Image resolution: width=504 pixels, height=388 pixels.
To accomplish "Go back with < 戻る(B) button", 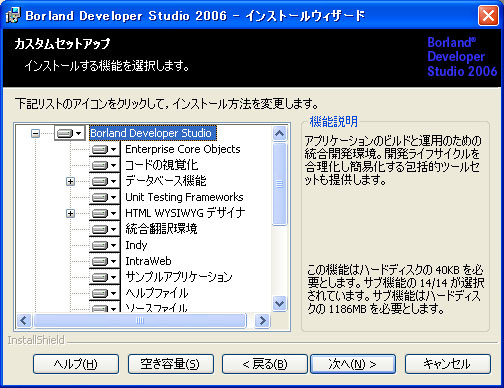I will click(x=265, y=364).
